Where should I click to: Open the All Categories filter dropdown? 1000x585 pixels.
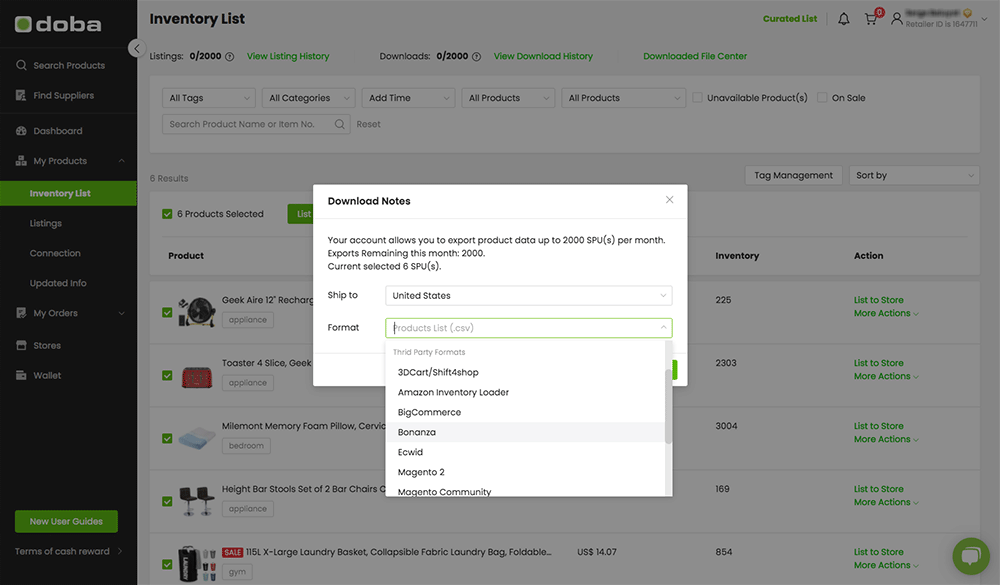click(309, 98)
